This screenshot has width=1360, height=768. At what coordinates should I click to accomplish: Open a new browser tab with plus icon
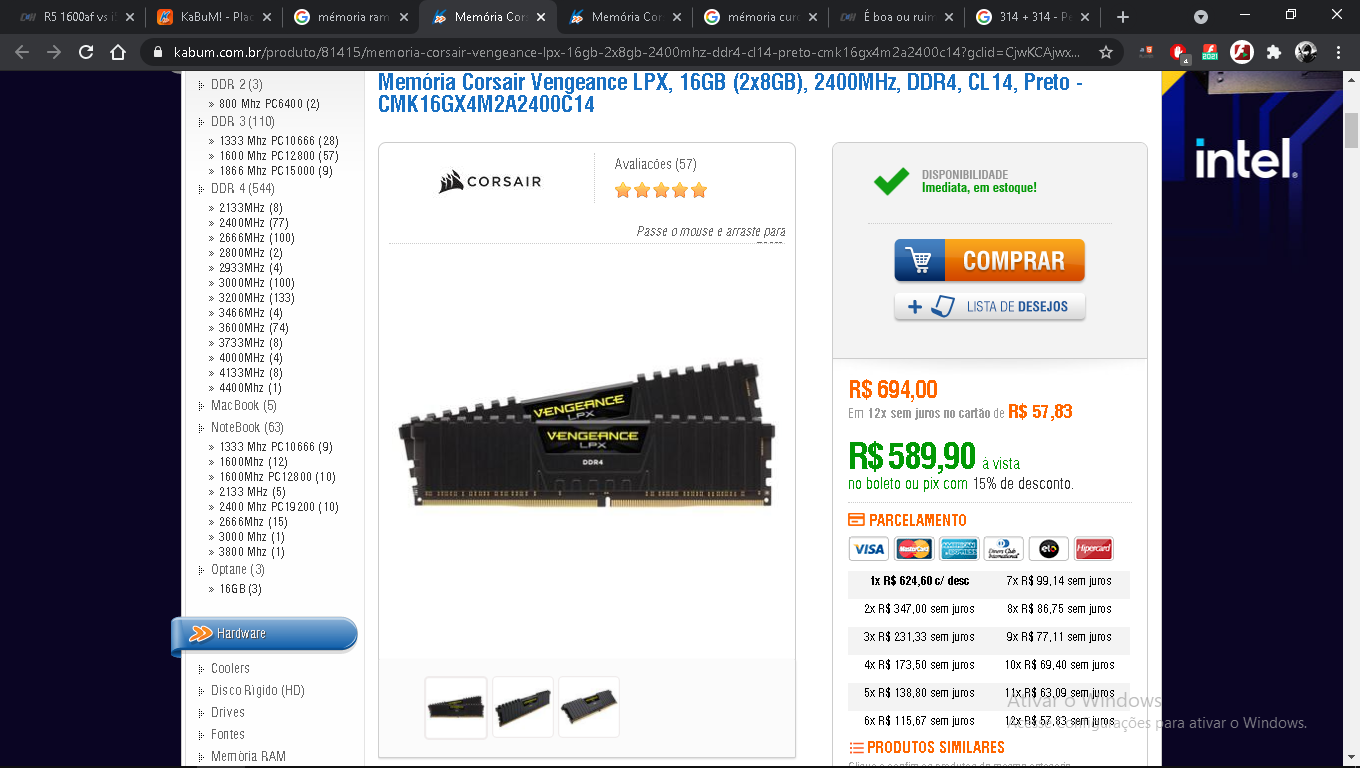(x=1122, y=17)
